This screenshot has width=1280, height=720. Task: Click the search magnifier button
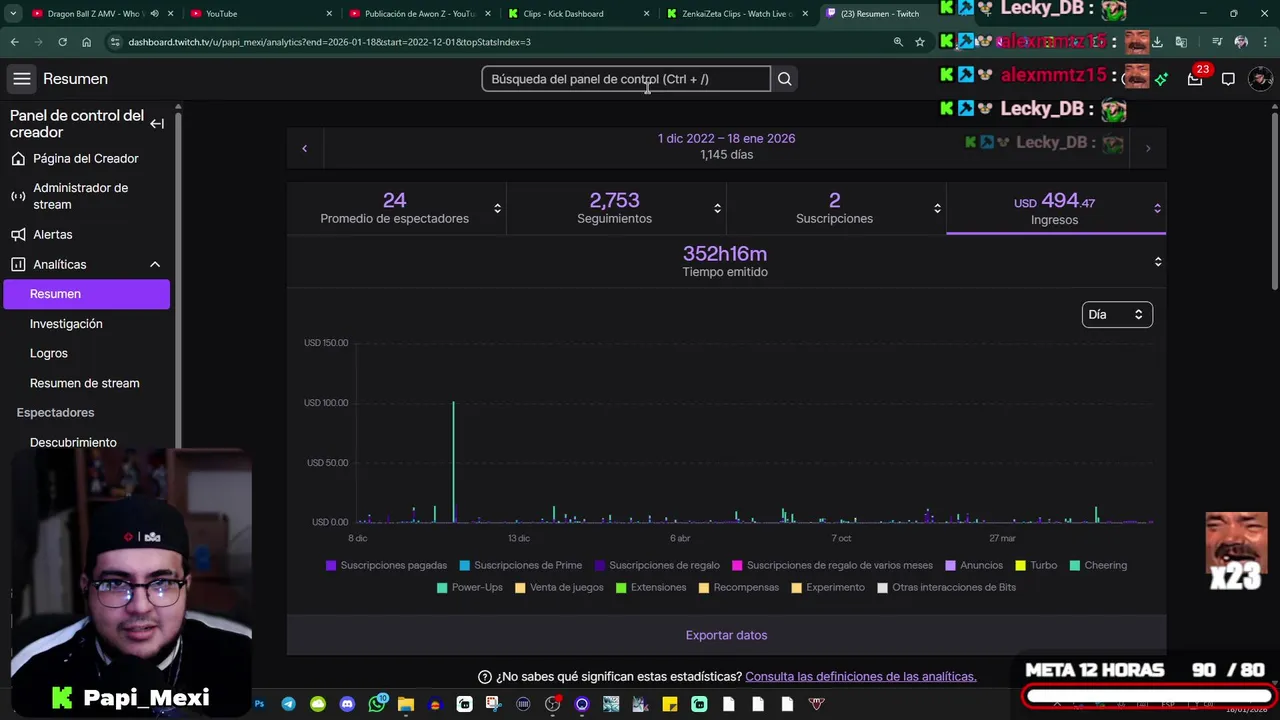point(785,79)
